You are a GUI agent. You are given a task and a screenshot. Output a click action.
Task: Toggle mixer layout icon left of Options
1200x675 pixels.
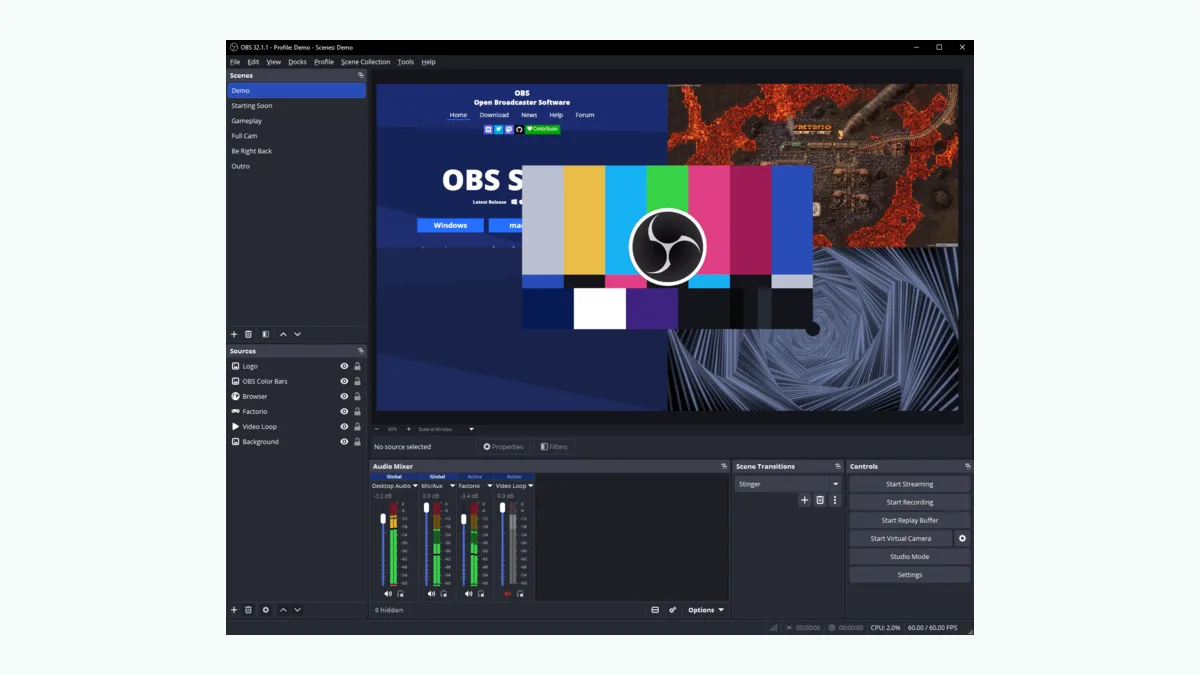tap(655, 610)
